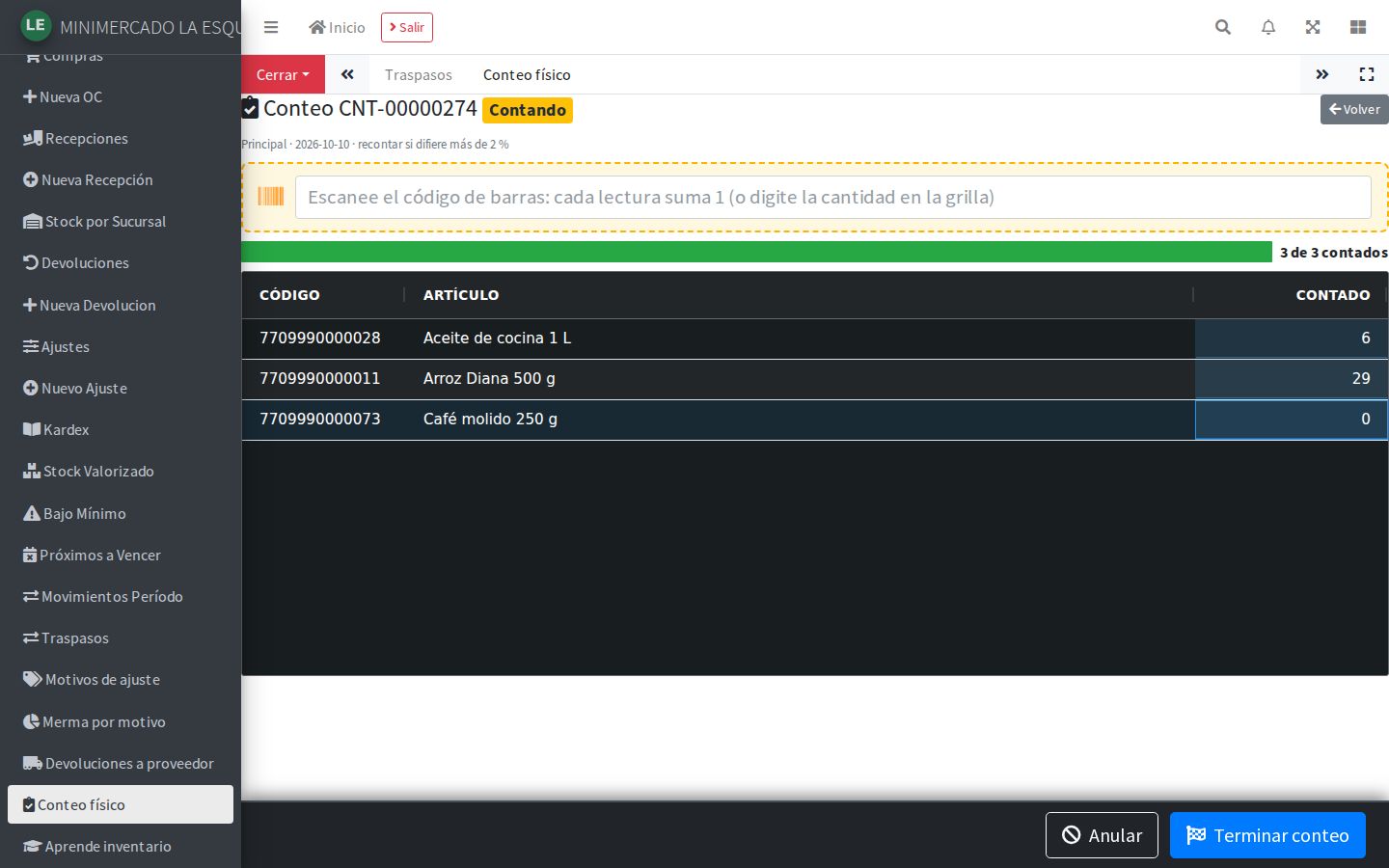This screenshot has height=868, width=1389.
Task: Select the Conteo físico tab
Action: 527,74
